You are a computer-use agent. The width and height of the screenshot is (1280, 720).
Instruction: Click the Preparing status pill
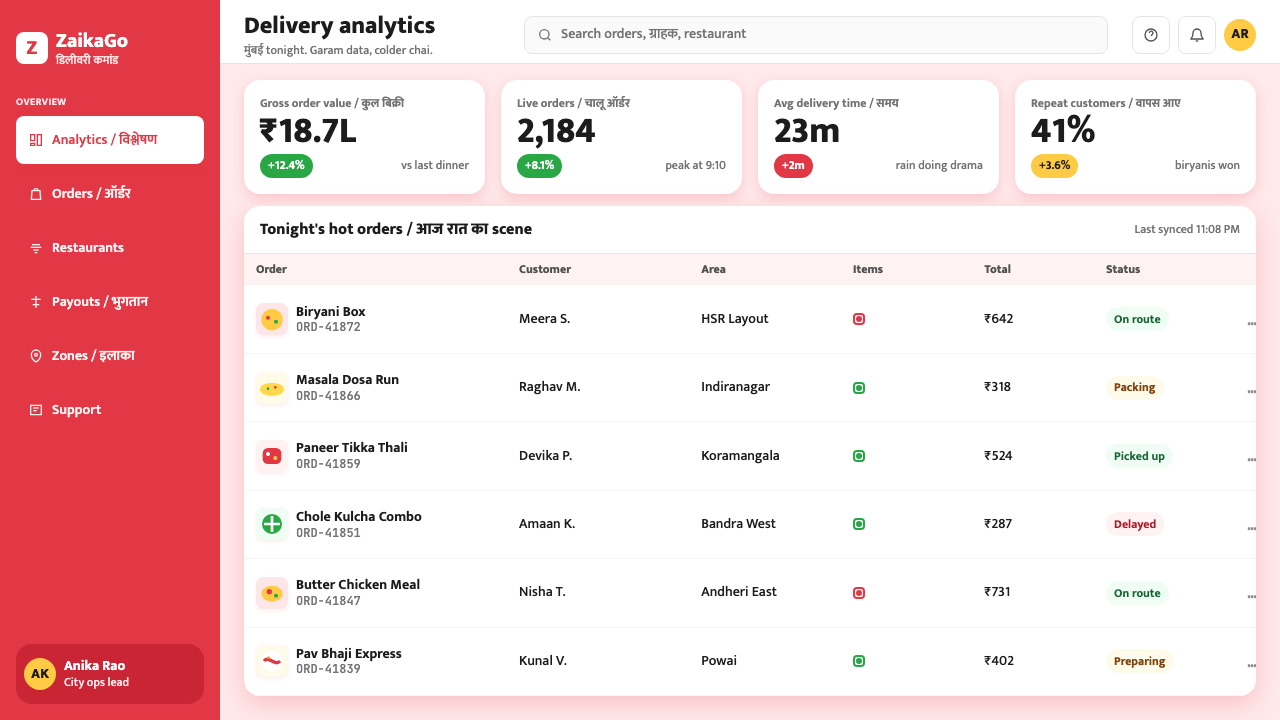click(x=1140, y=661)
